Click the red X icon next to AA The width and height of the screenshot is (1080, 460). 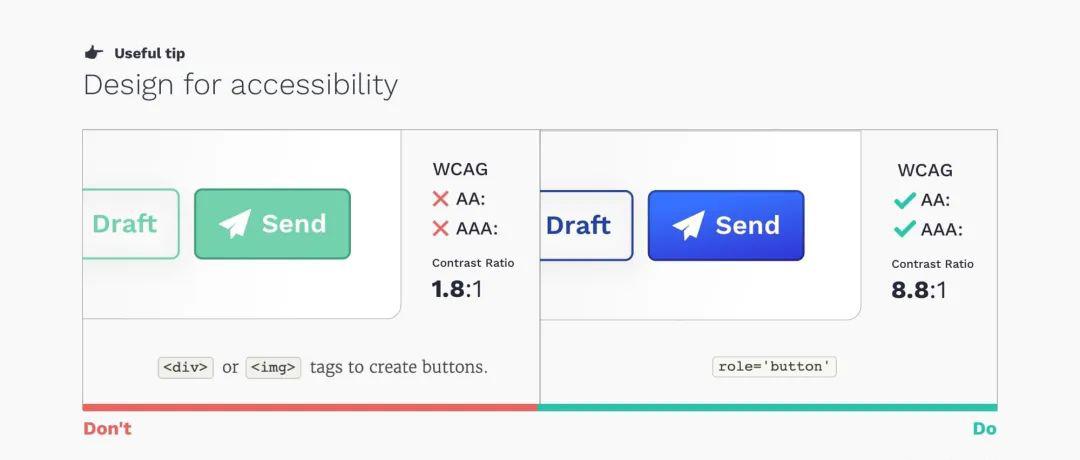[440, 200]
